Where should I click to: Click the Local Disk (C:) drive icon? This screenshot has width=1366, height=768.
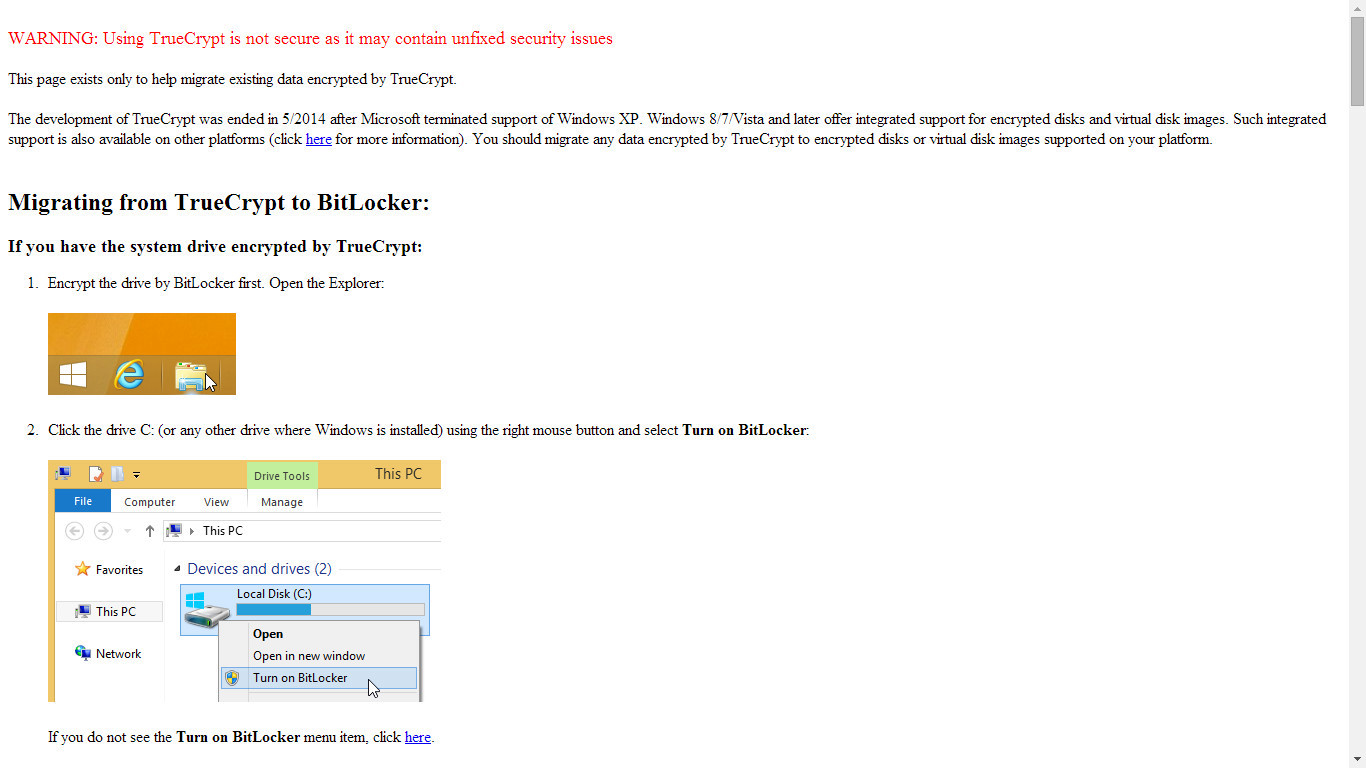pyautogui.click(x=207, y=609)
